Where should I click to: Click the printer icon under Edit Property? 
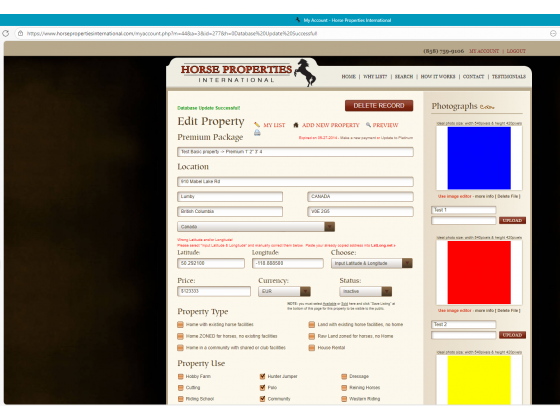point(257,133)
